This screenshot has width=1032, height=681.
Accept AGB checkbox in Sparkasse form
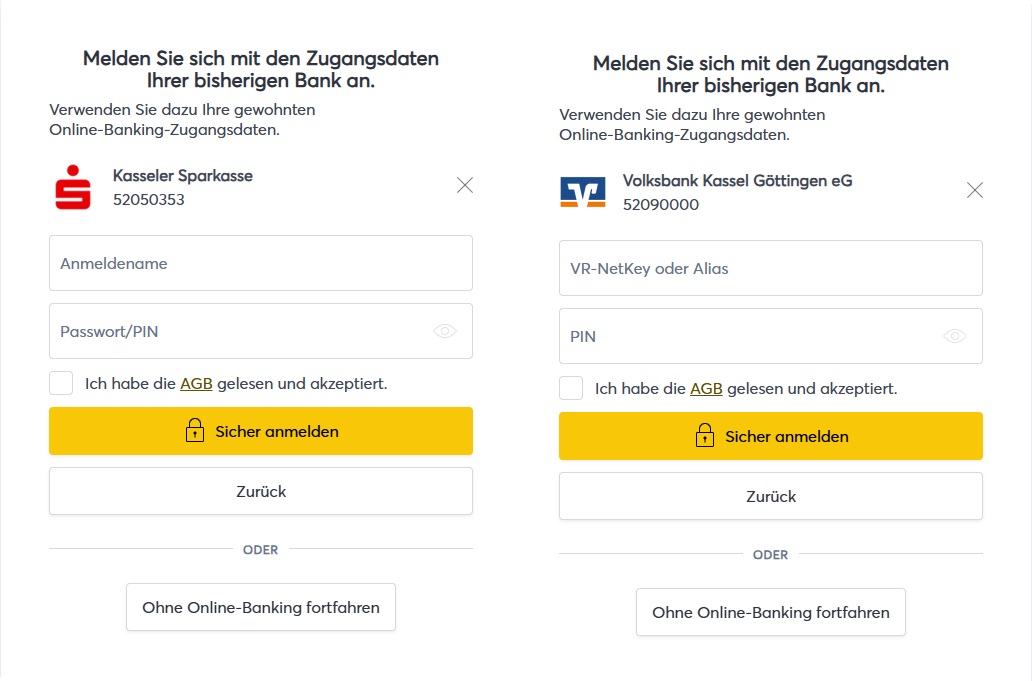[x=61, y=383]
